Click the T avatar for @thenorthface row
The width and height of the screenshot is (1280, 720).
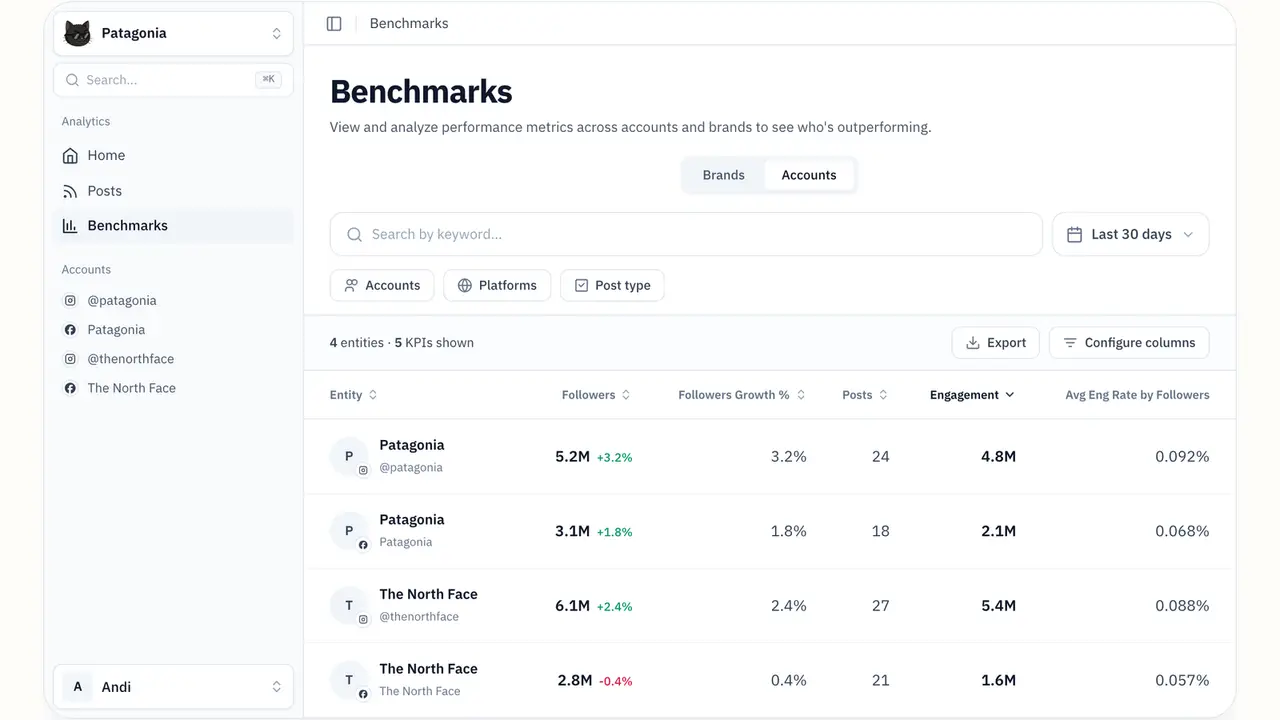(349, 605)
